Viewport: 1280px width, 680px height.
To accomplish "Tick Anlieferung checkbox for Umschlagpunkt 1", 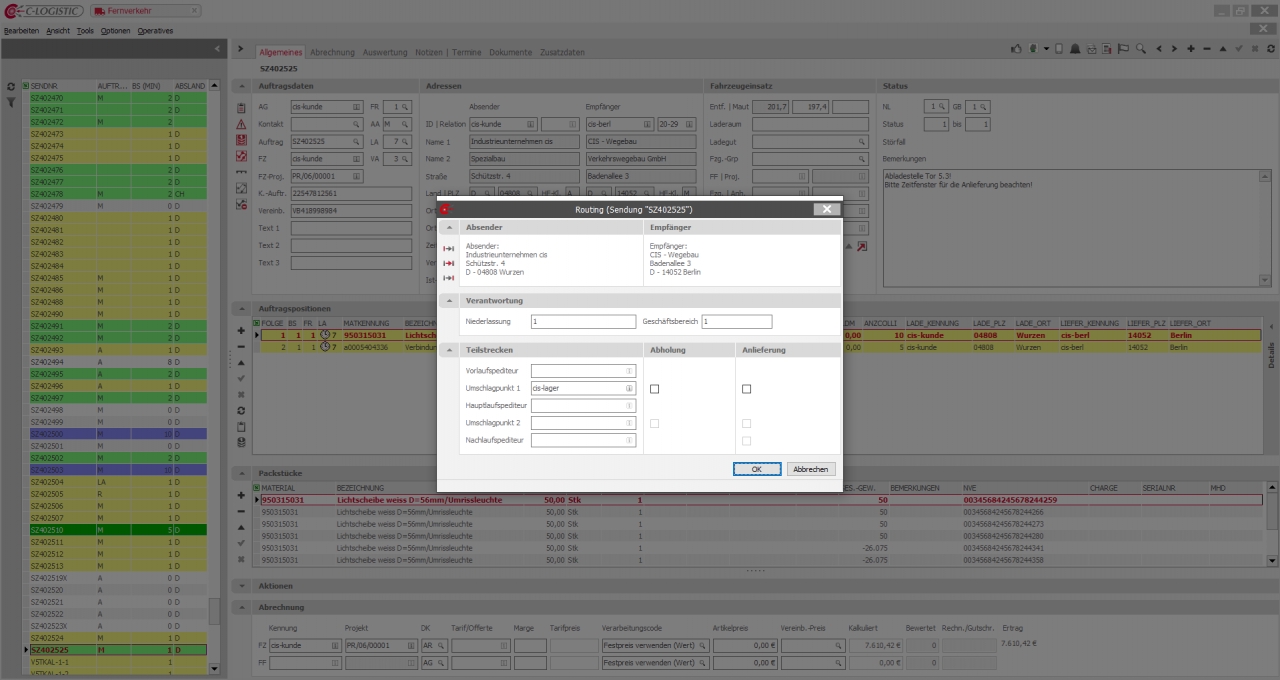I will 746,388.
